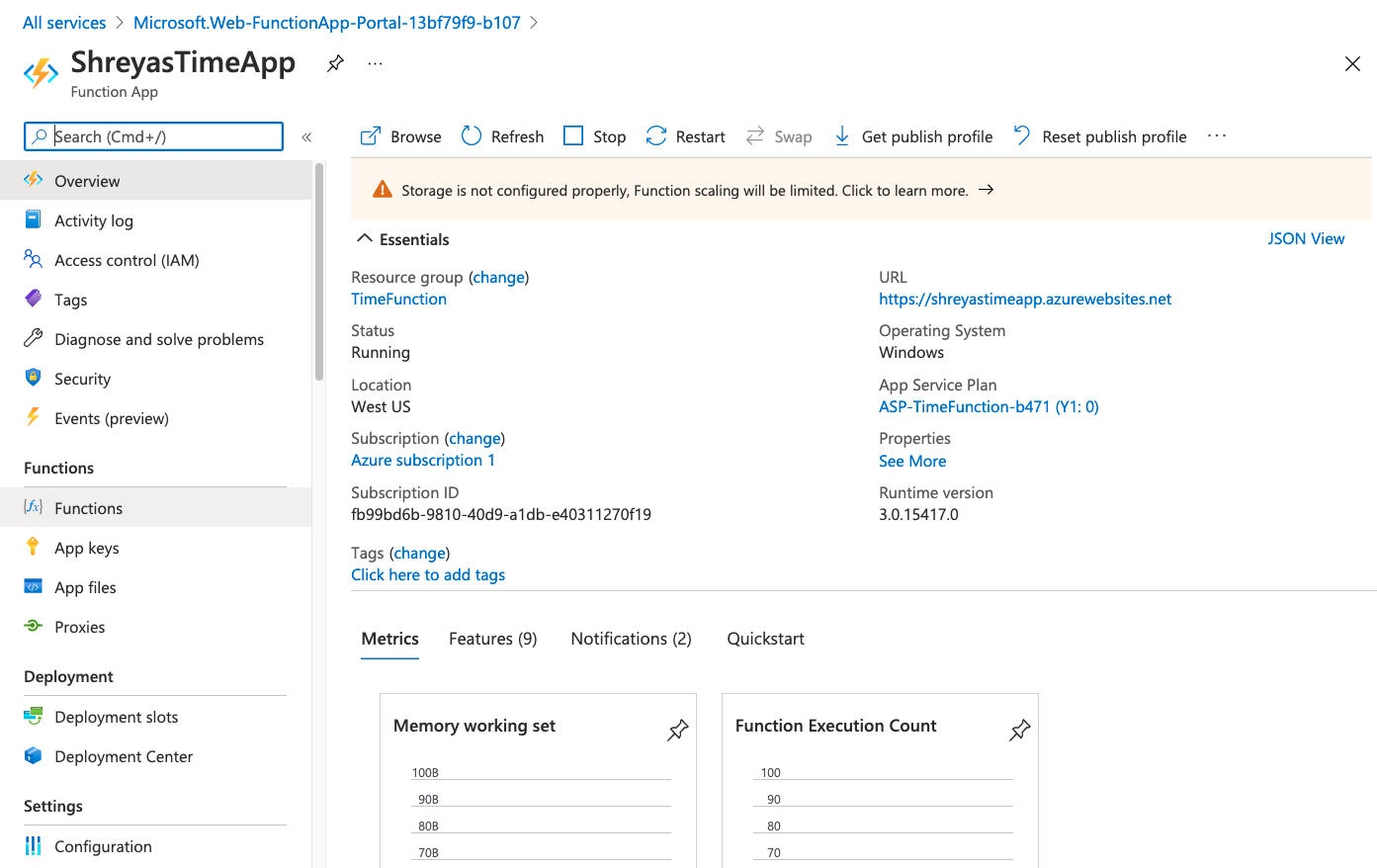
Task: Pin ShreyasTimeApp to dashboard
Action: 336,63
